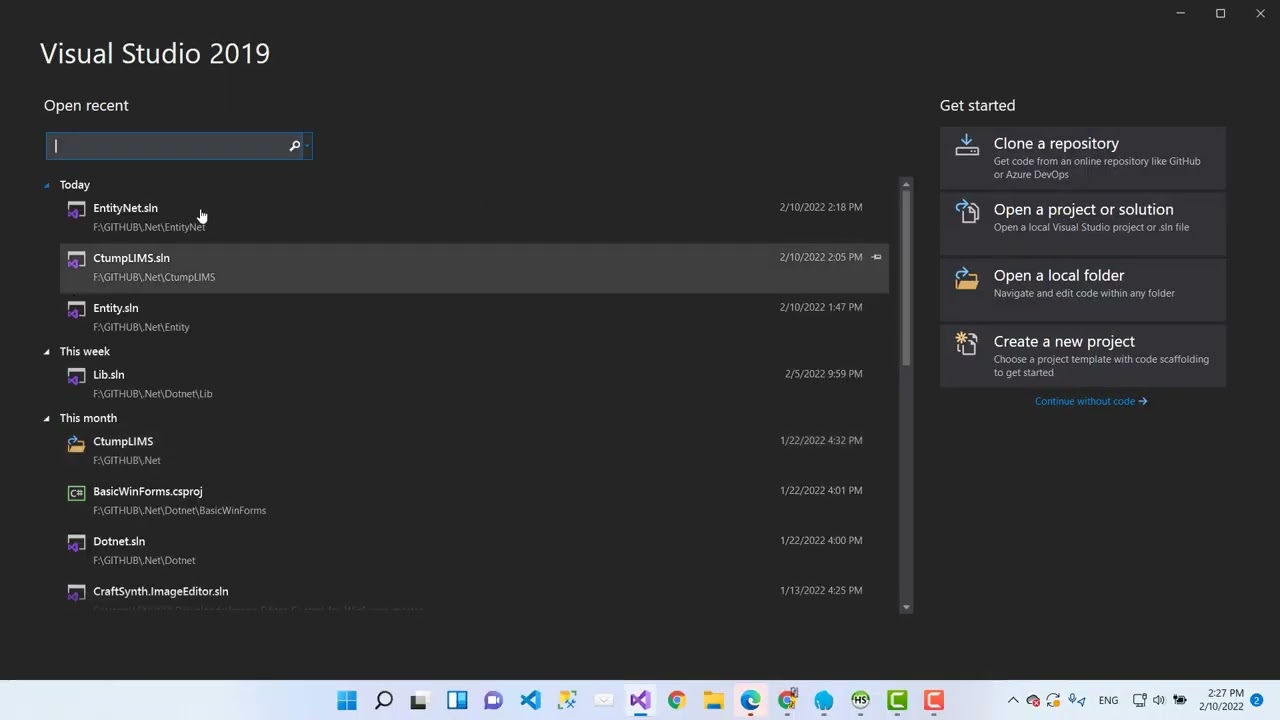The image size is (1280, 720).
Task: Open Entity.sln from recent list
Action: pos(474,317)
